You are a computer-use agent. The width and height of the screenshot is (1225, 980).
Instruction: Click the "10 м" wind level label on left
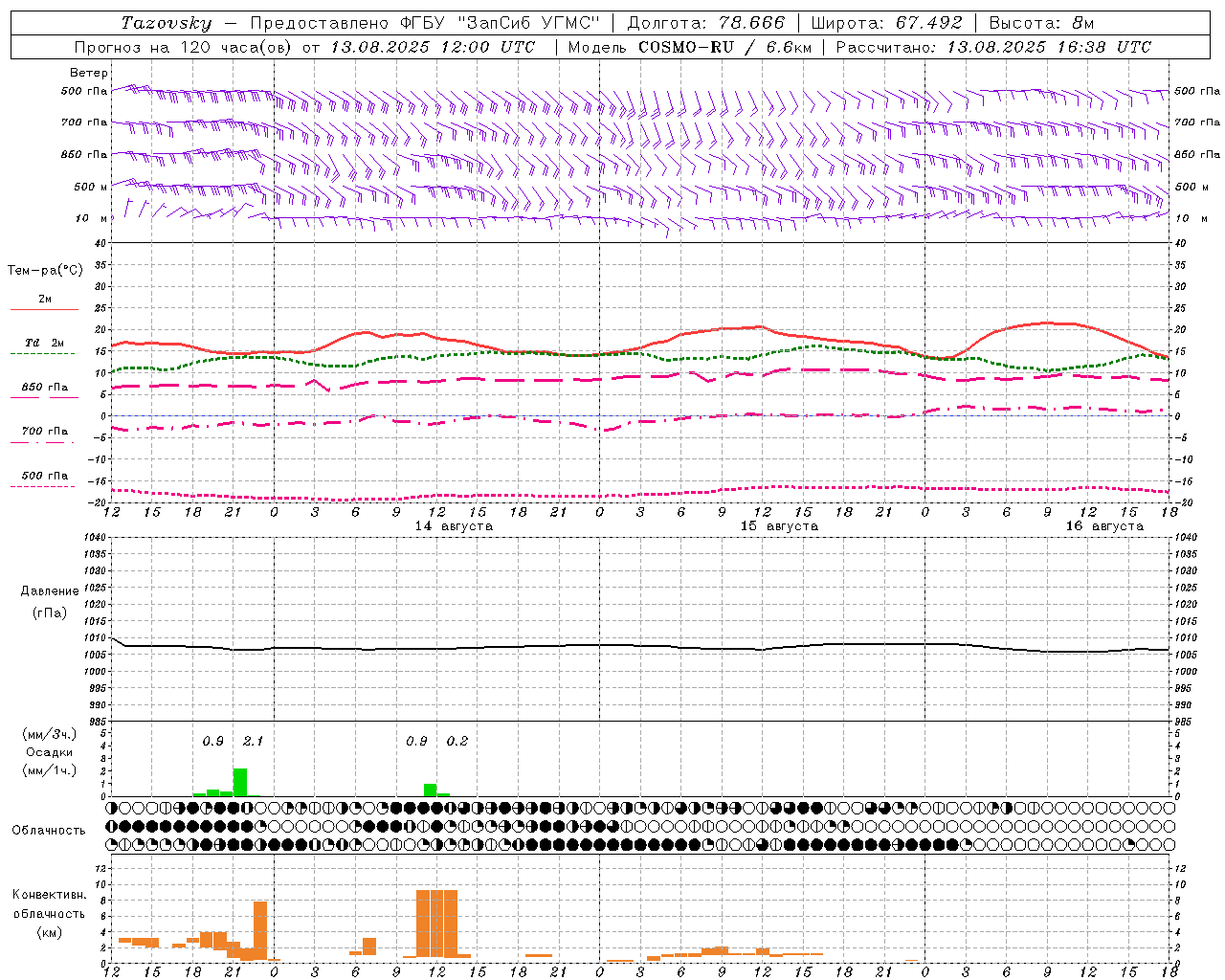(x=91, y=219)
